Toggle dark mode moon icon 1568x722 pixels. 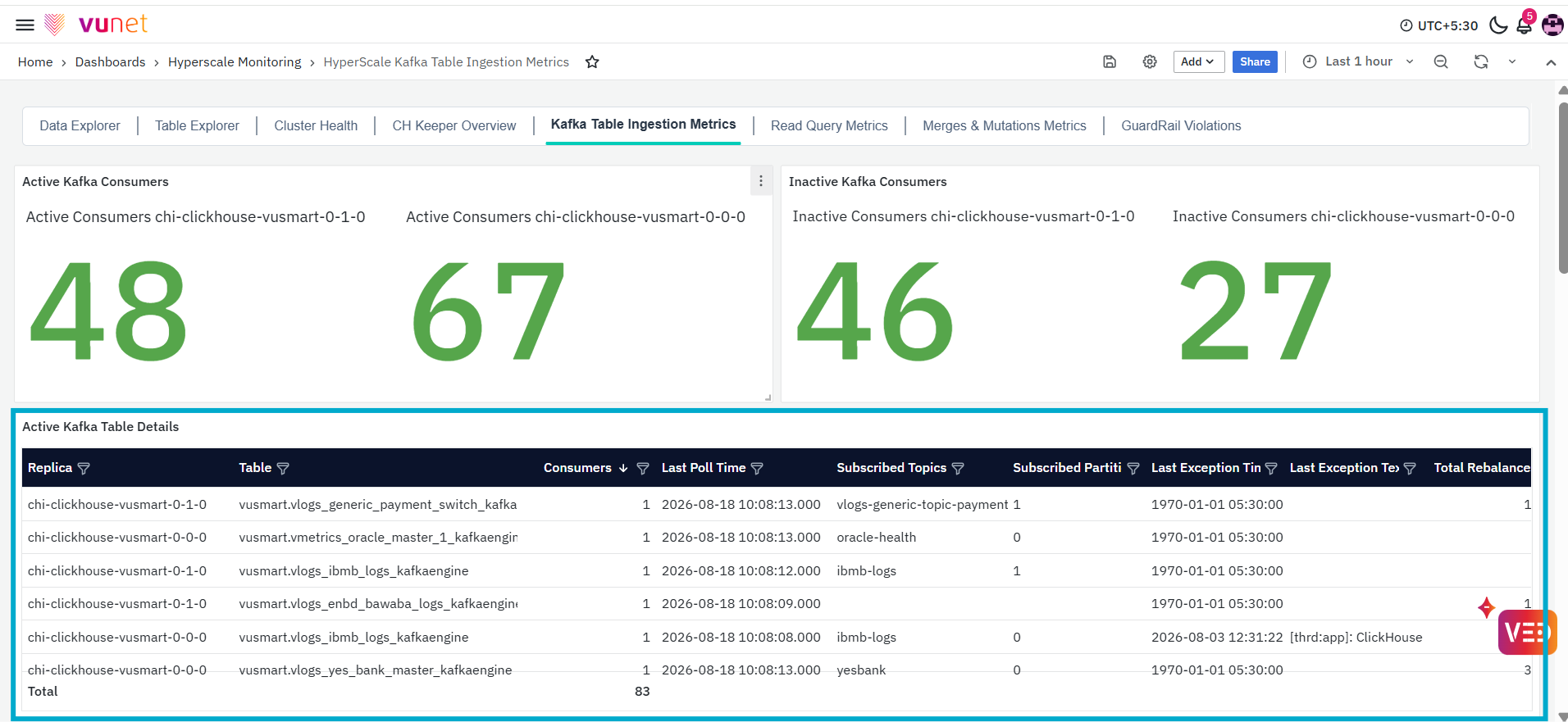(x=1498, y=25)
